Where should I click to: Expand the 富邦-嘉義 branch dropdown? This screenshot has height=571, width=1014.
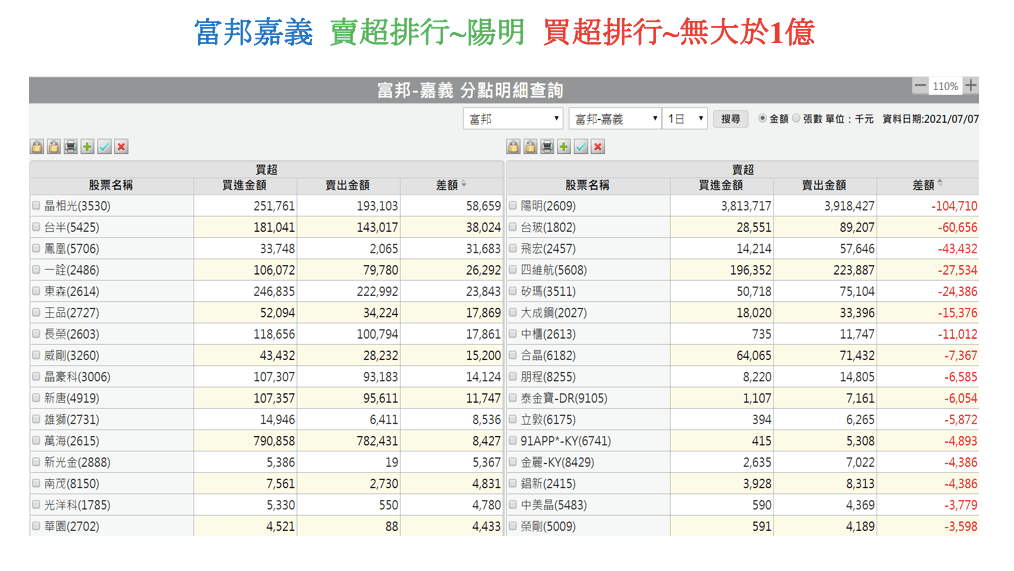(614, 119)
